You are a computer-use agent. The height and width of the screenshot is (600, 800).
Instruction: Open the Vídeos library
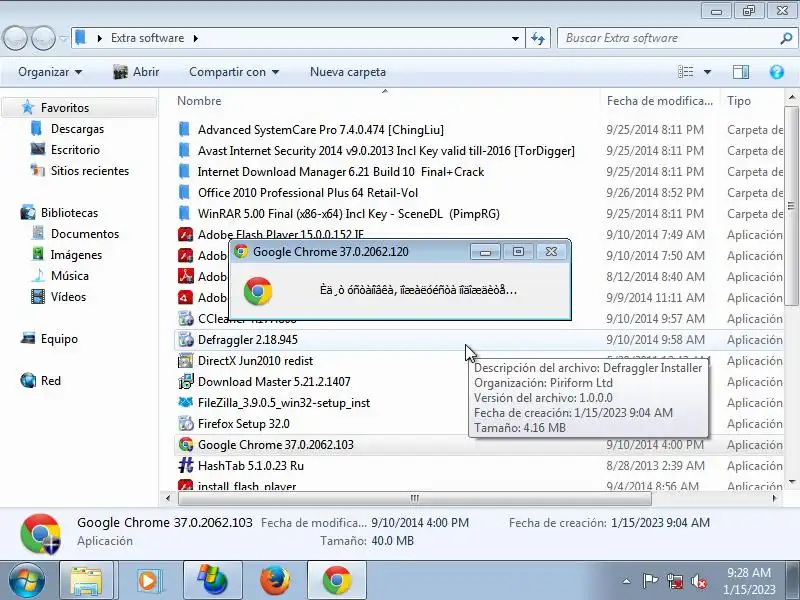pos(68,296)
